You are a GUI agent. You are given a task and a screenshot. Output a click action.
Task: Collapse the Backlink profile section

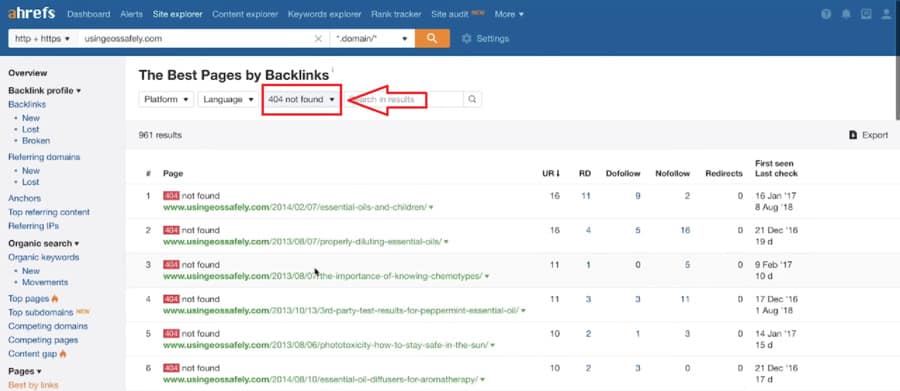pyautogui.click(x=44, y=91)
